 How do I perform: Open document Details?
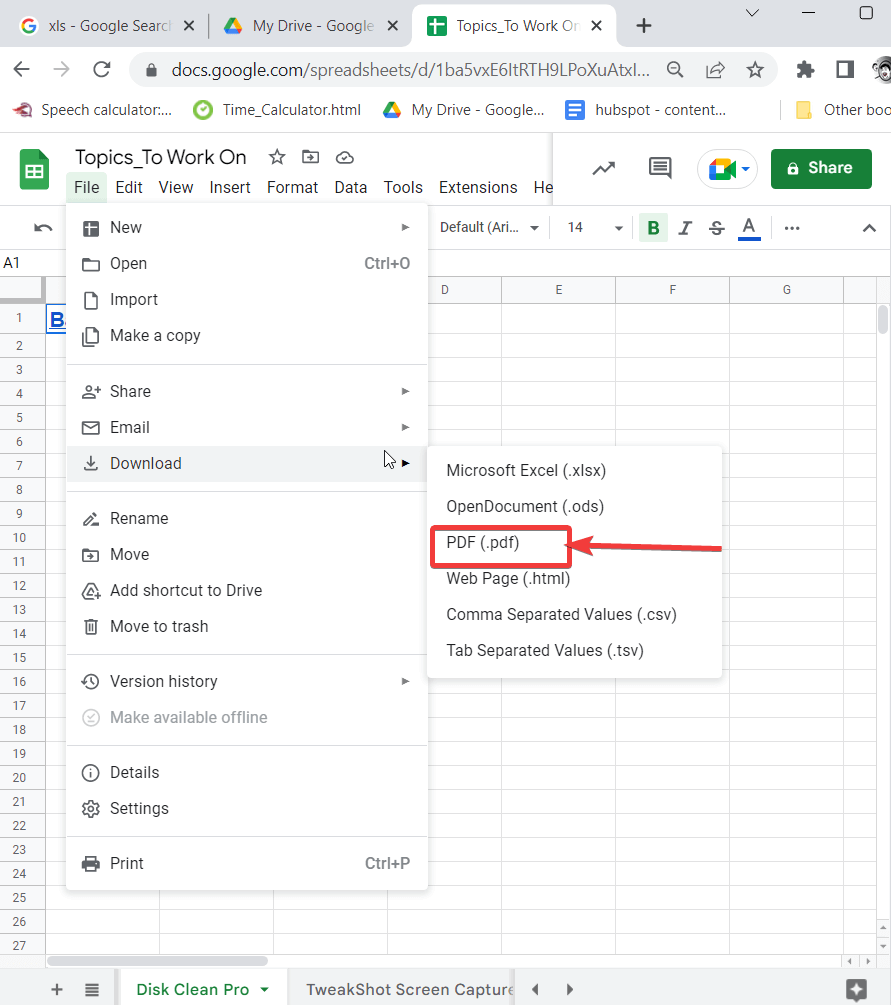[247, 772]
